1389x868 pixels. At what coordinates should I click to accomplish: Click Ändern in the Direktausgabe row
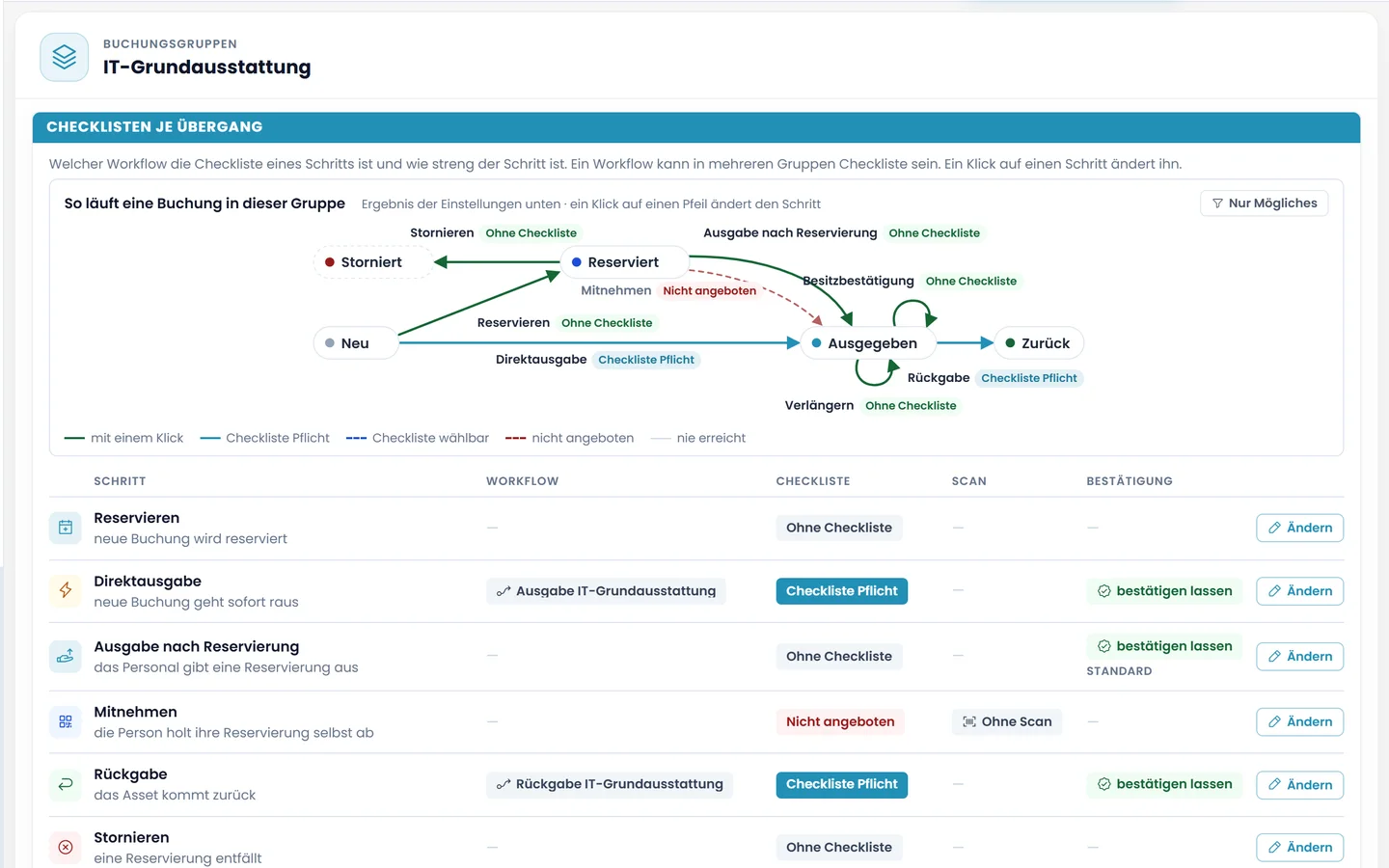[1299, 591]
